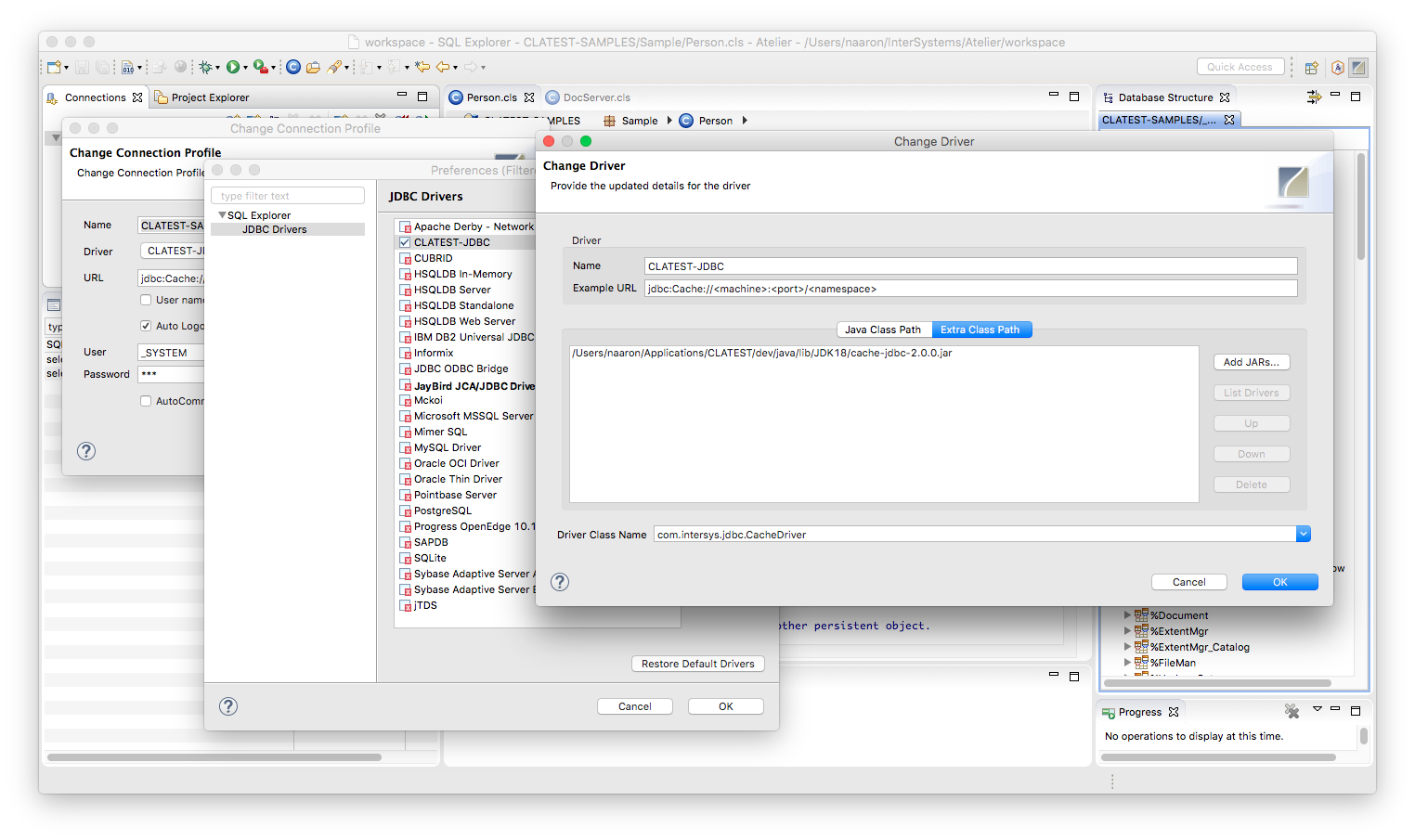The width and height of the screenshot is (1415, 840).
Task: Collapse the SQL Explorer tree node
Action: pos(222,215)
